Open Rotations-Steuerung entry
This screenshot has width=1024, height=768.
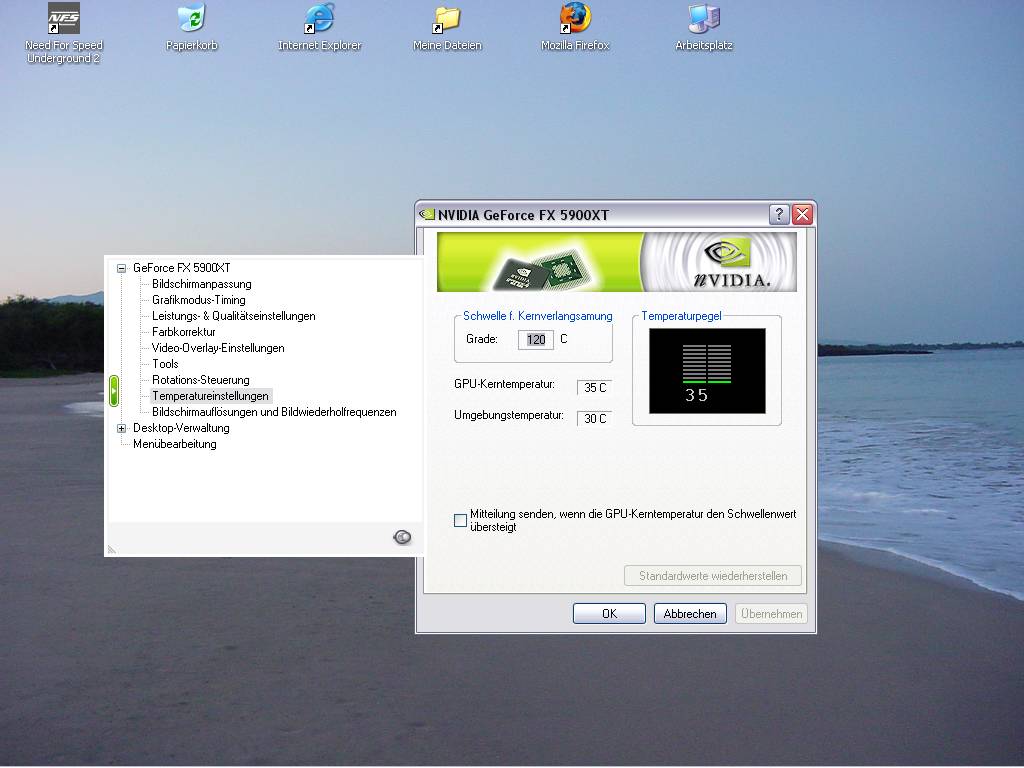pos(200,380)
